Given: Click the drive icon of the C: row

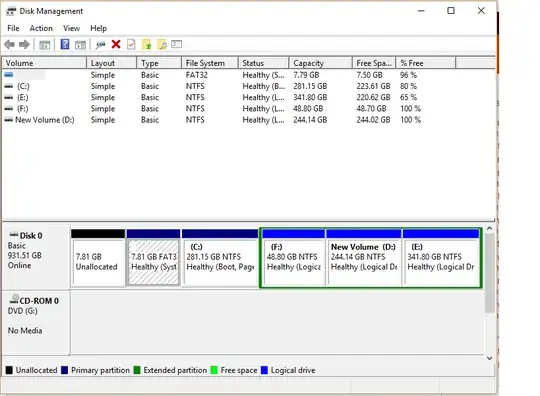Looking at the screenshot, I should (x=9, y=86).
